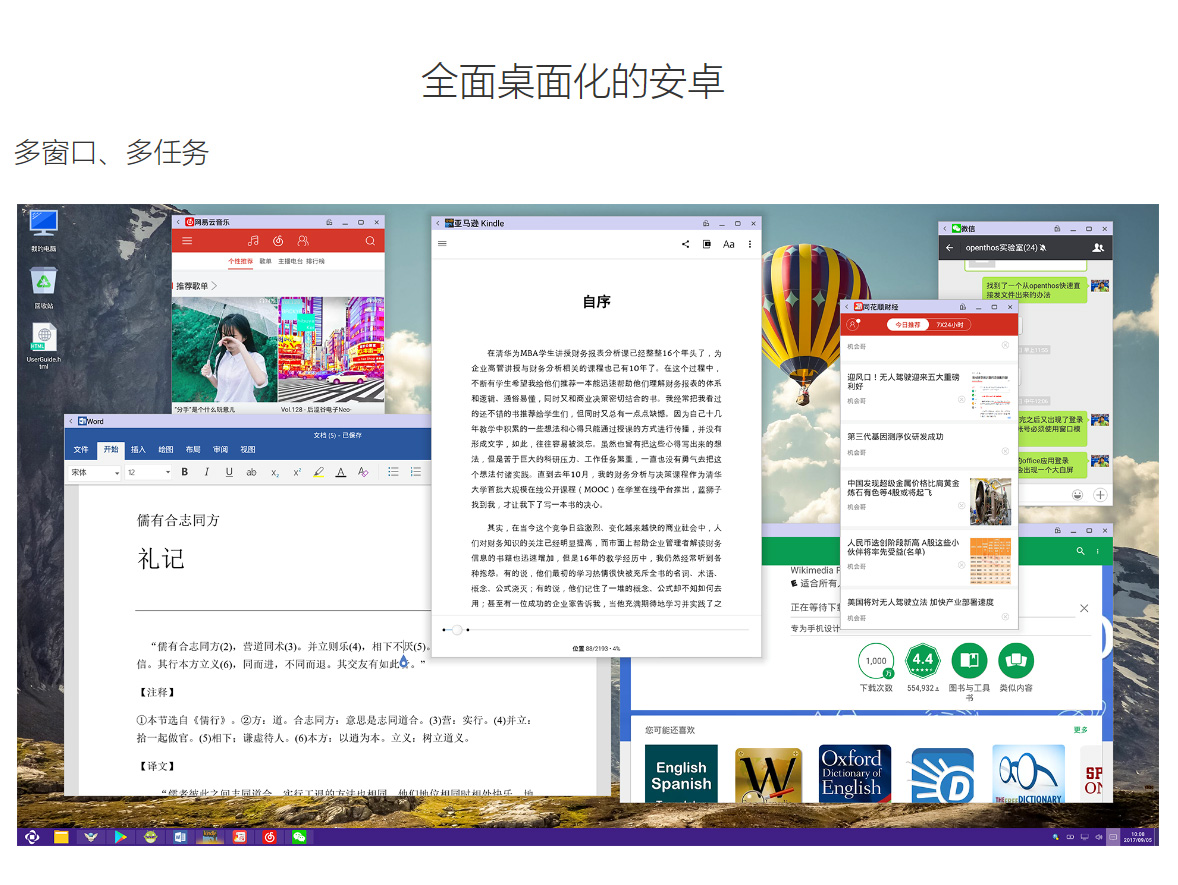Go back with arrow in WeChat chat
Image resolution: width=1178 pixels, height=885 pixels.
pos(950,247)
